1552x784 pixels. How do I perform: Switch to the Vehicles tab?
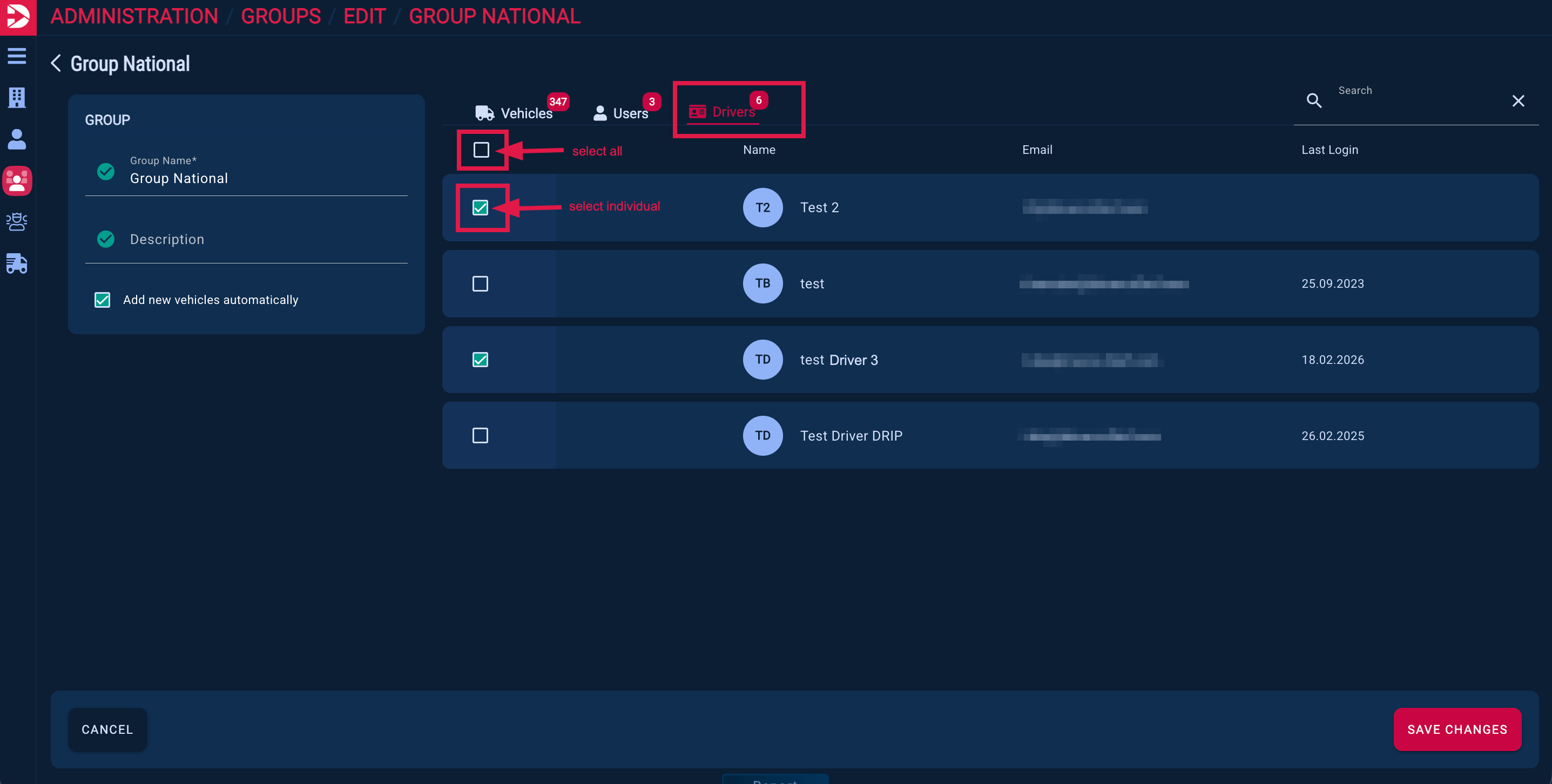coord(515,113)
